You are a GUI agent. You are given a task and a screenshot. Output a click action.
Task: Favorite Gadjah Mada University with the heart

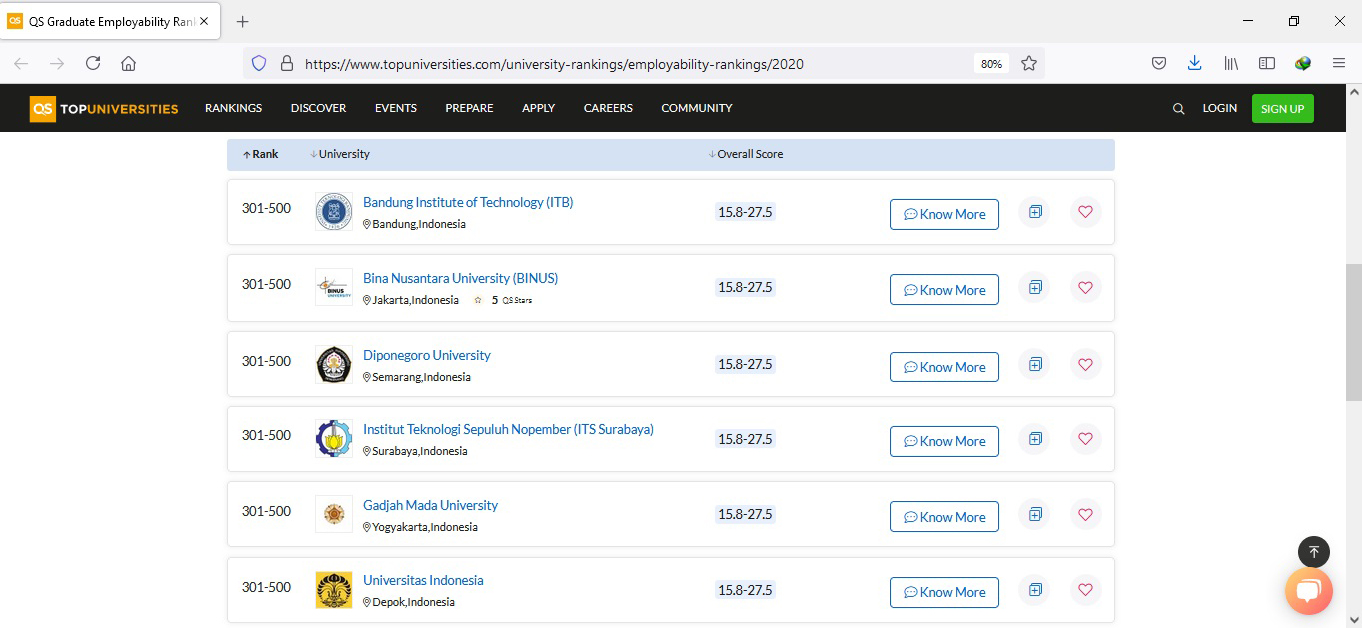[x=1086, y=514]
